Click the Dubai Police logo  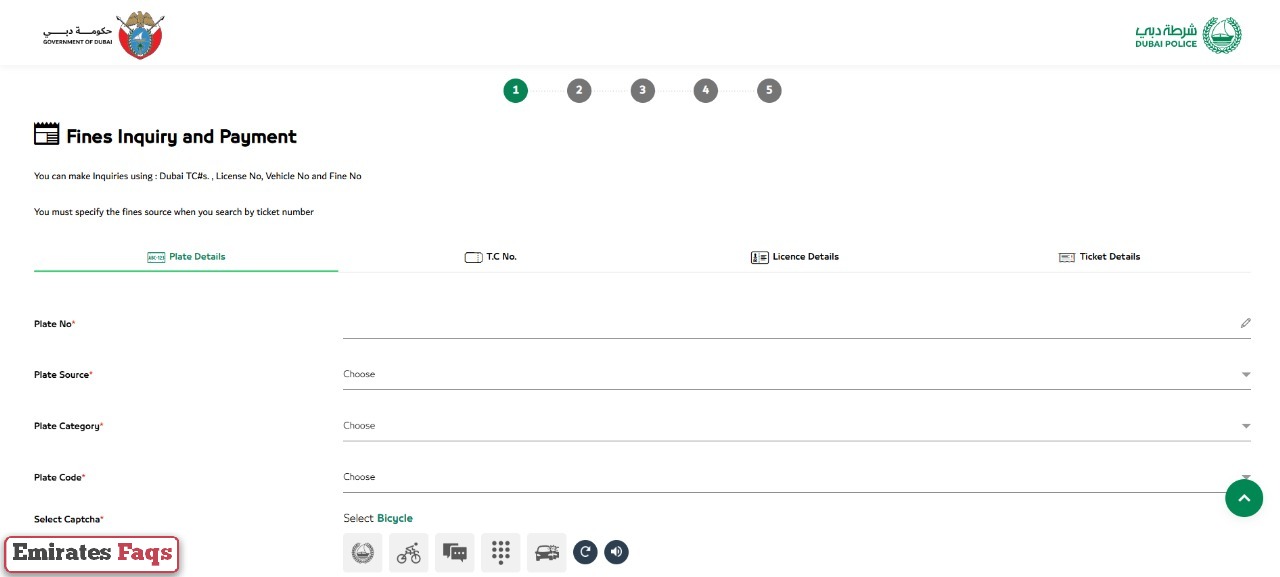1188,35
